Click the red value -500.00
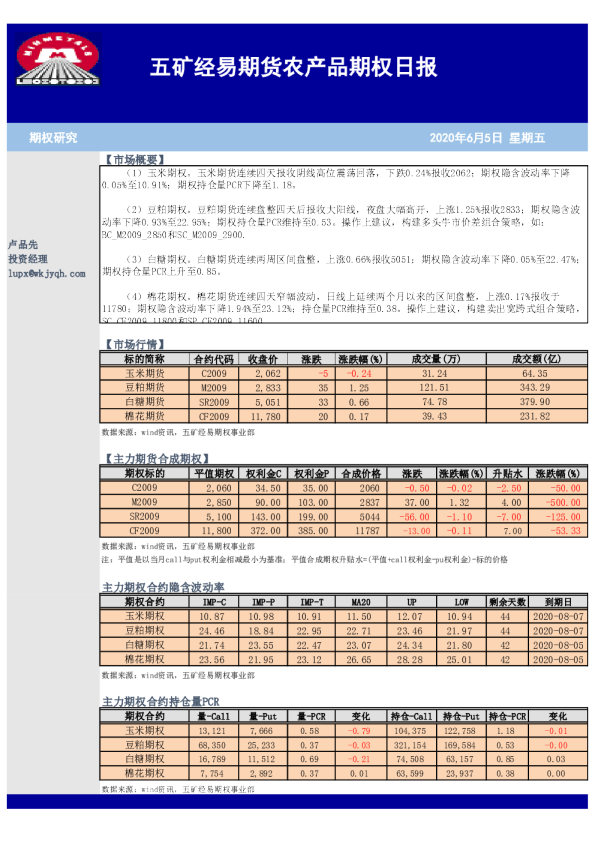This screenshot has width=595, height=842. tap(558, 502)
